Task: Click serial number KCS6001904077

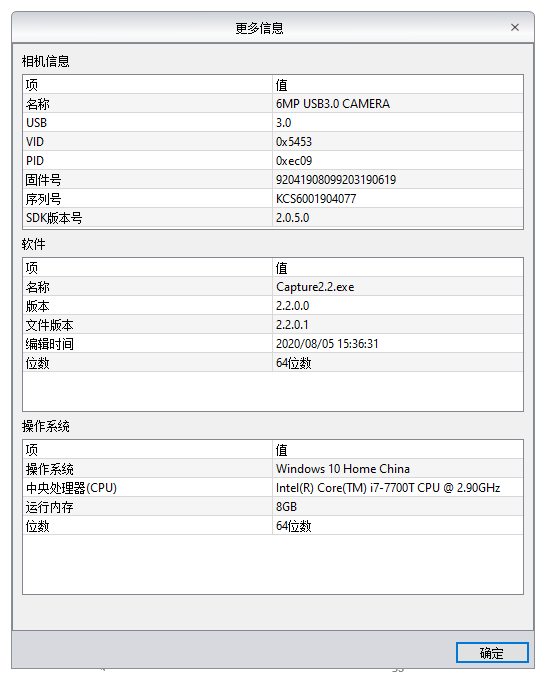Action: [316, 199]
